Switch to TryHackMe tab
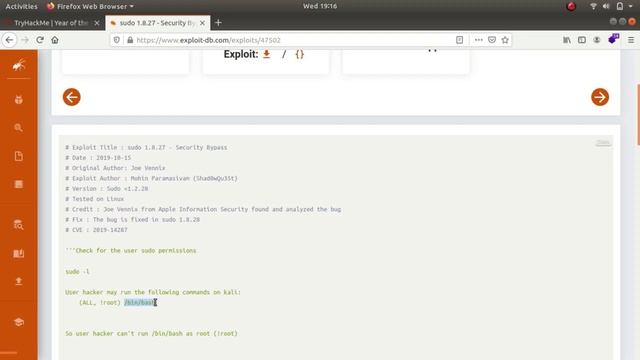 51,23
